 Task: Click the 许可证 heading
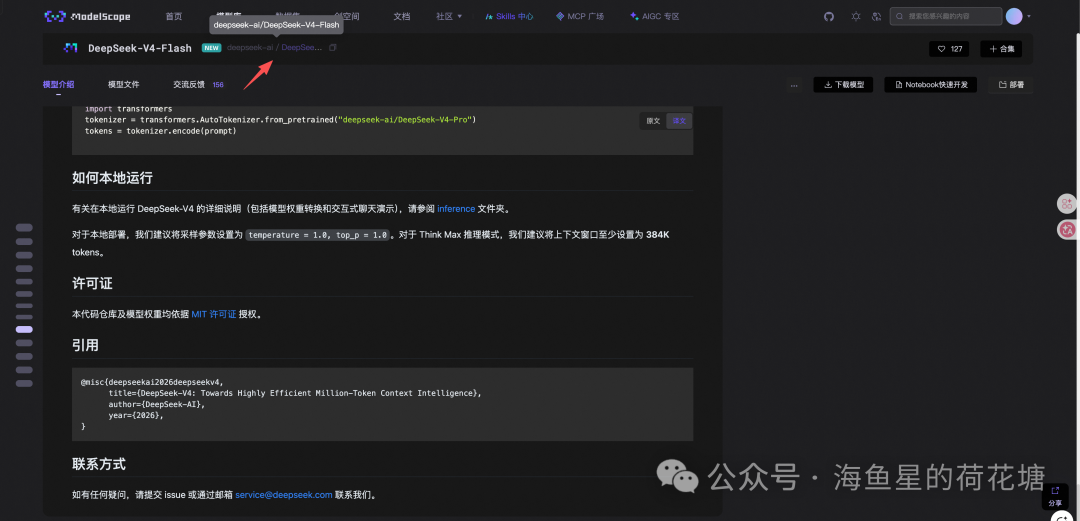(x=92, y=283)
